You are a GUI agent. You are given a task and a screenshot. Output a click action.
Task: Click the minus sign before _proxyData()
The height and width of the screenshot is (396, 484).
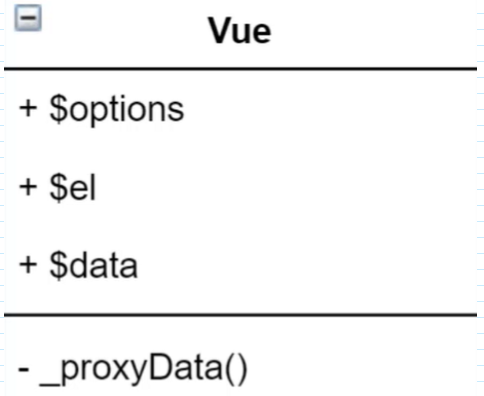(24, 369)
